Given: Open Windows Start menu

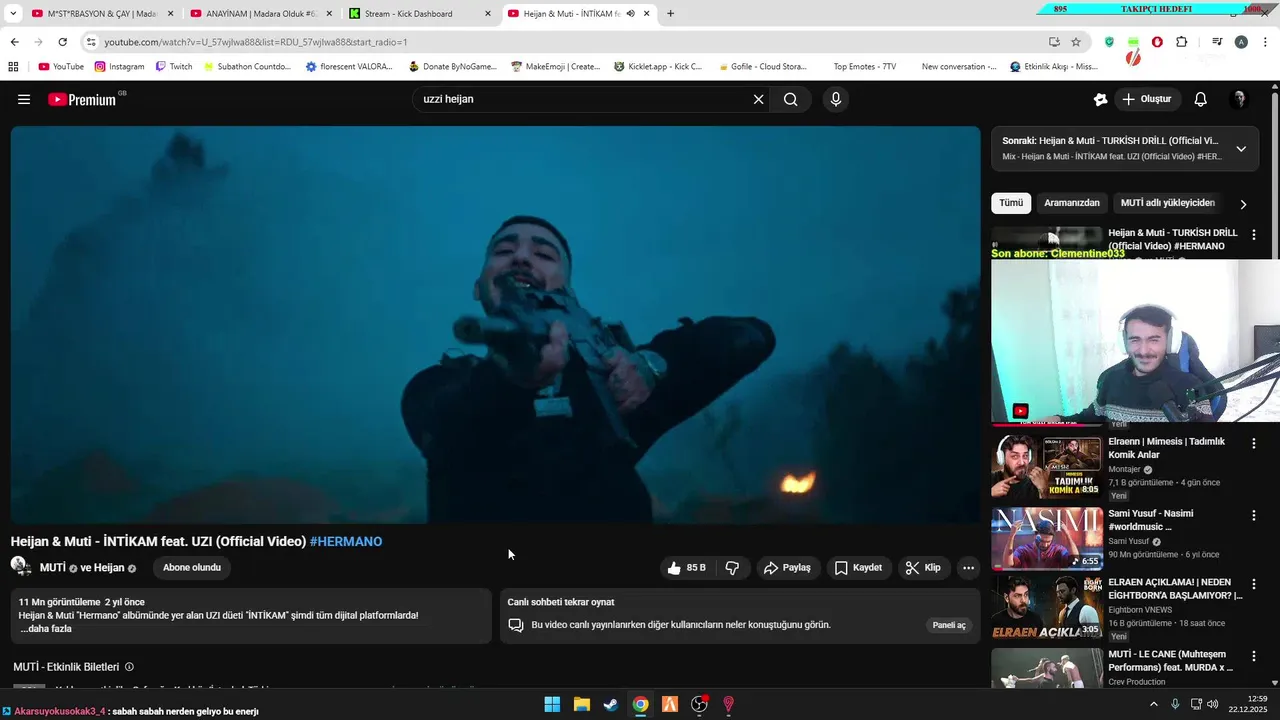Looking at the screenshot, I should coord(552,704).
